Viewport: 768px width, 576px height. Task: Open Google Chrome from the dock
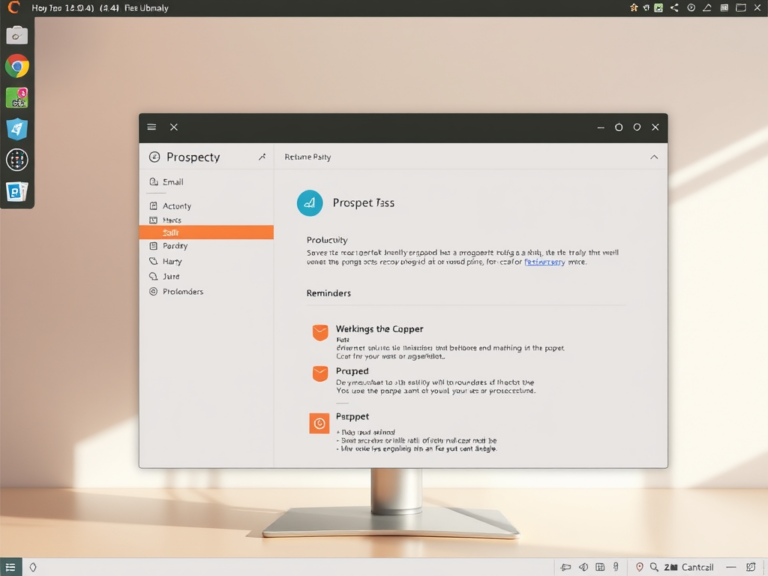pyautogui.click(x=17, y=66)
